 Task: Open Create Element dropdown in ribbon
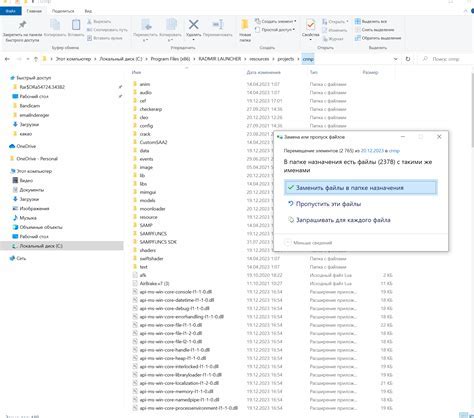(275, 21)
